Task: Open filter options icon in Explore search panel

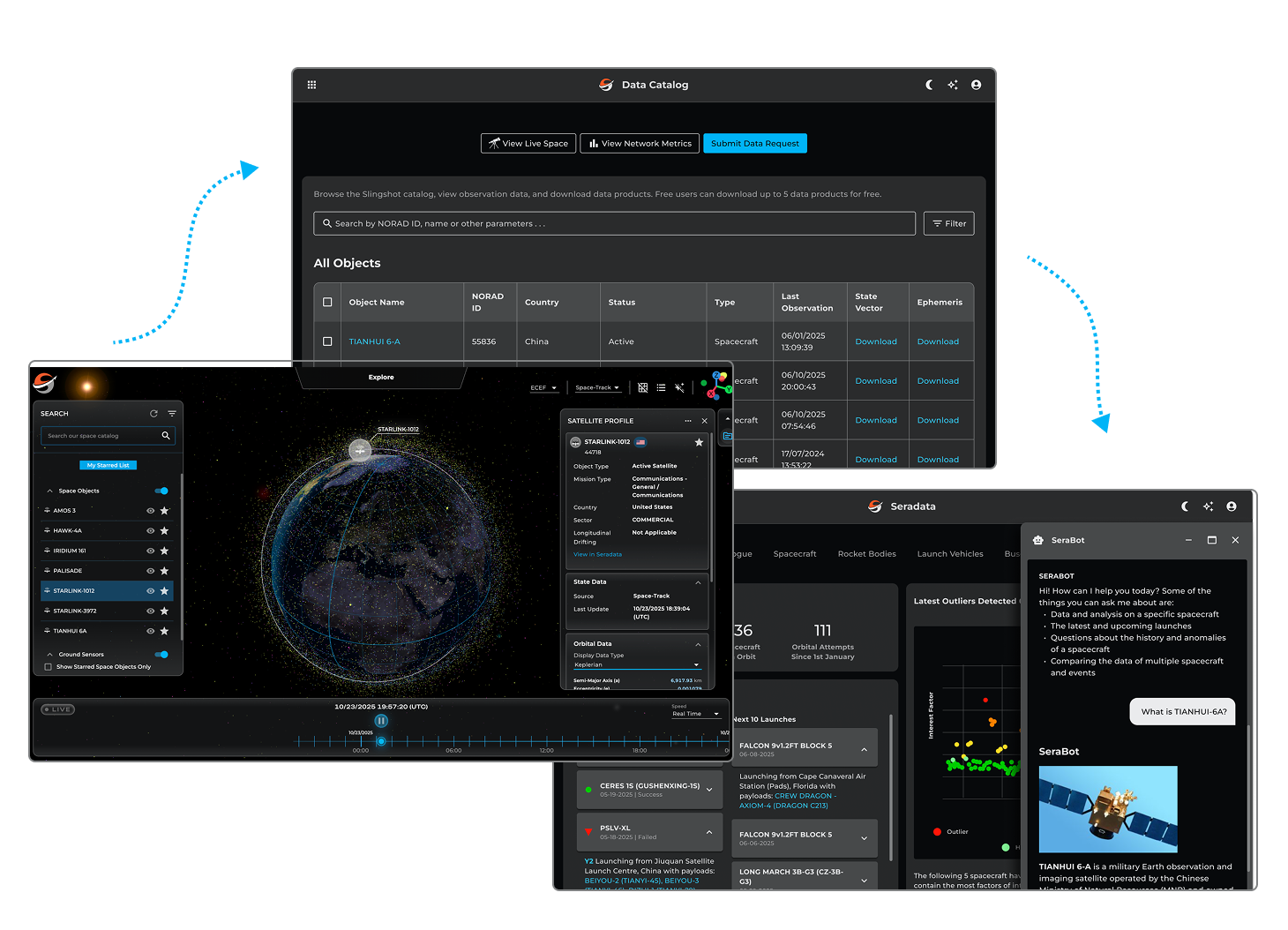Action: point(172,413)
